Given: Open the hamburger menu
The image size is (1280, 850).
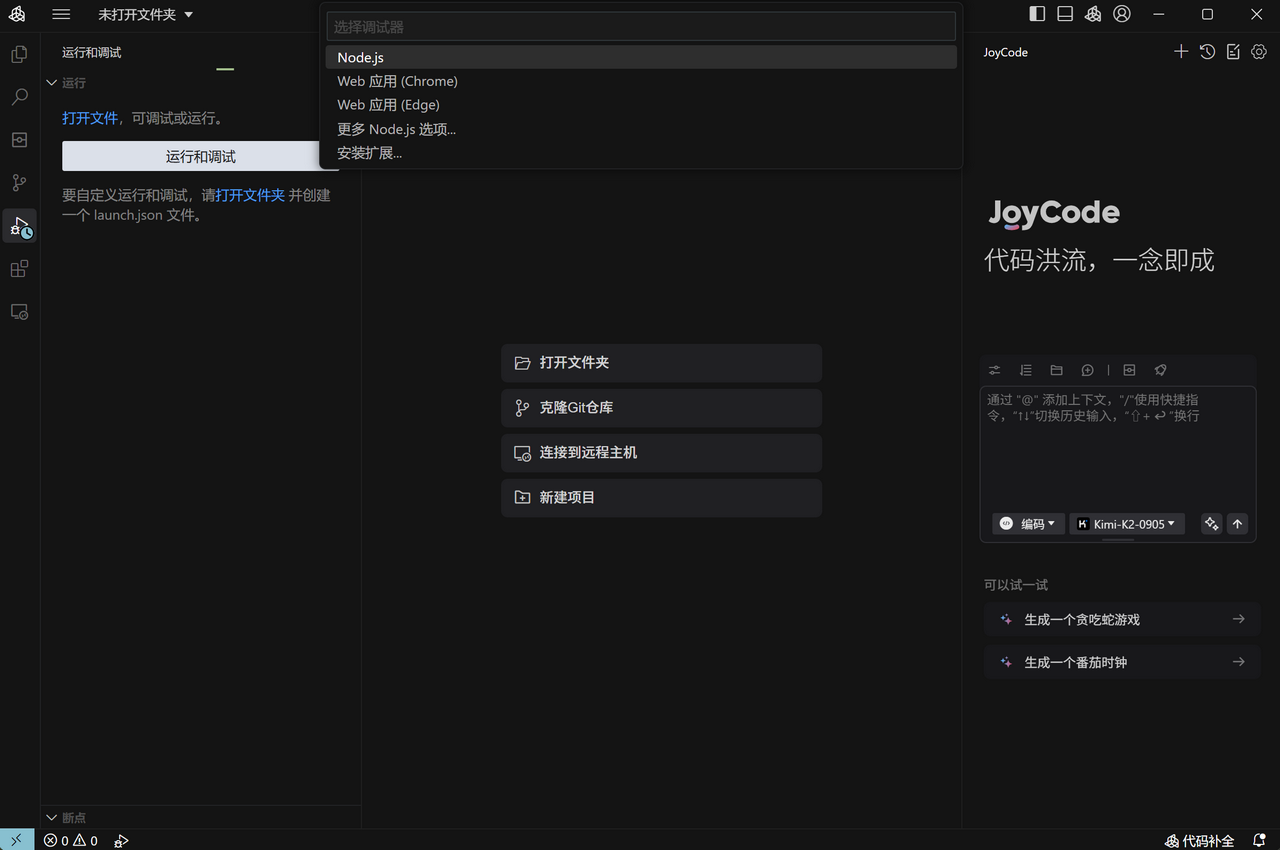Looking at the screenshot, I should pos(61,14).
